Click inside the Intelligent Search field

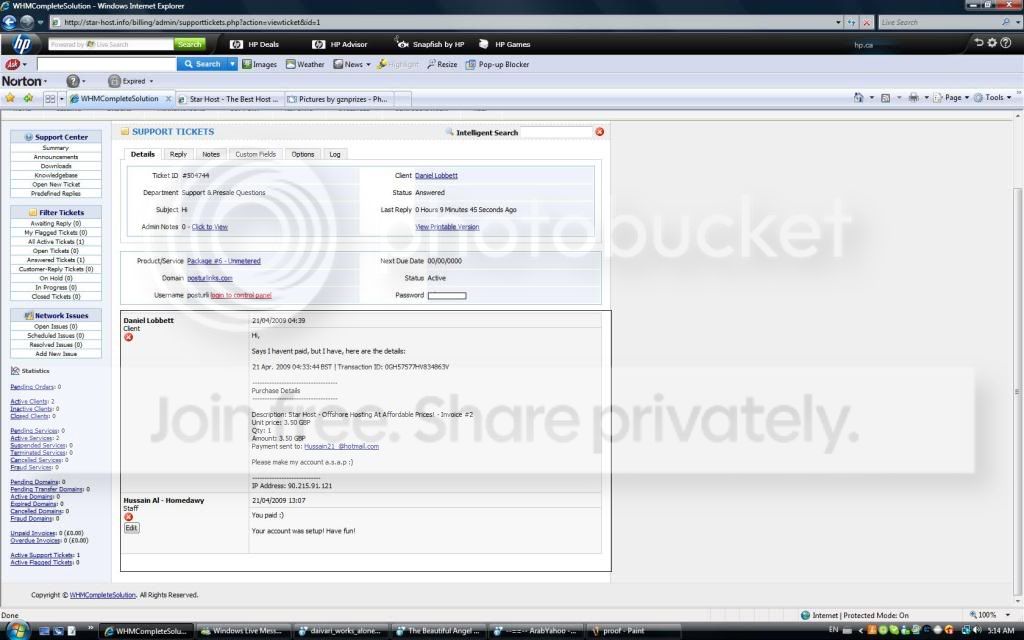(x=556, y=133)
